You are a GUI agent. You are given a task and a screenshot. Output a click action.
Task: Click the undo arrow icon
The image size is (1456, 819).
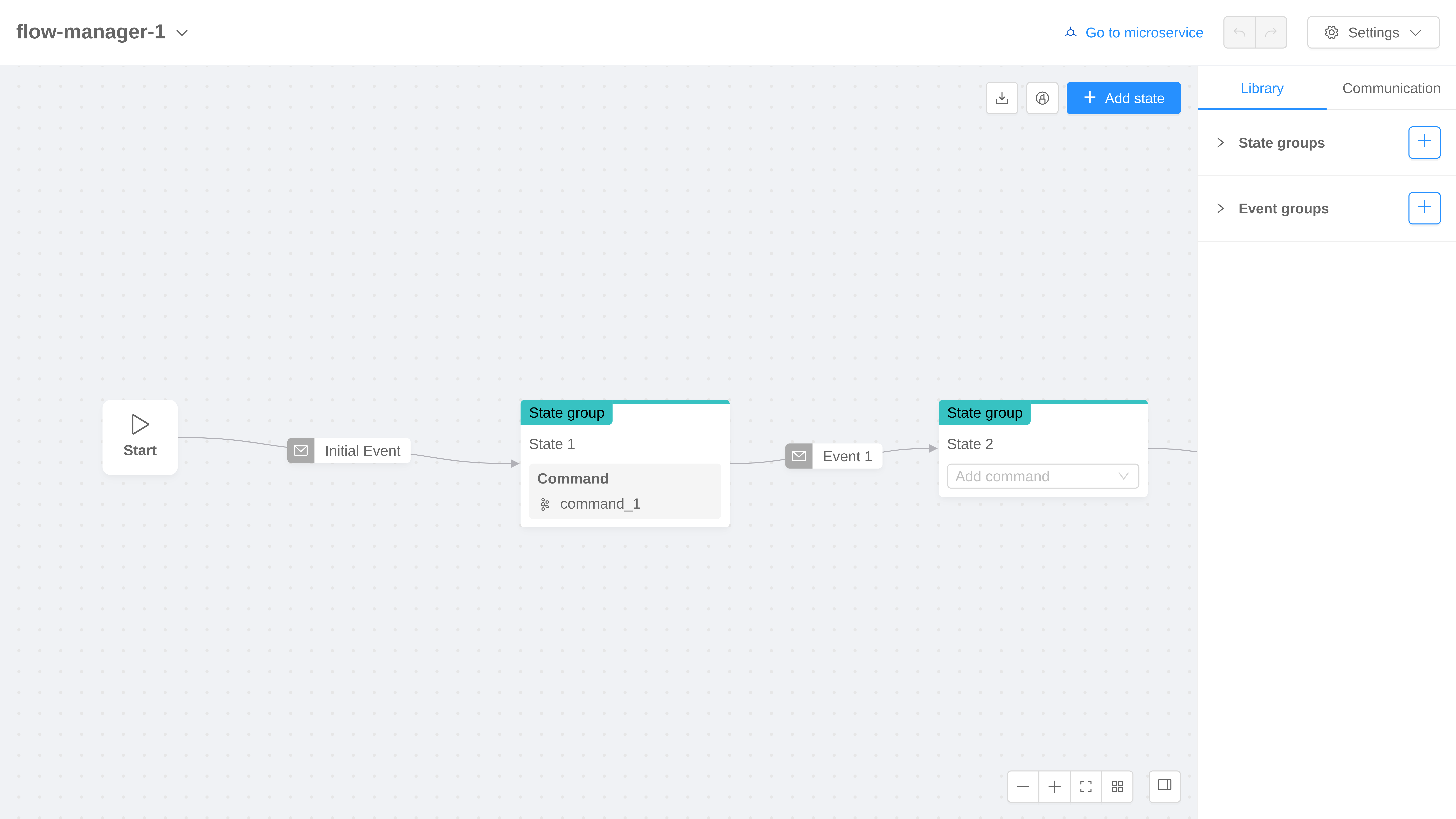1240,32
